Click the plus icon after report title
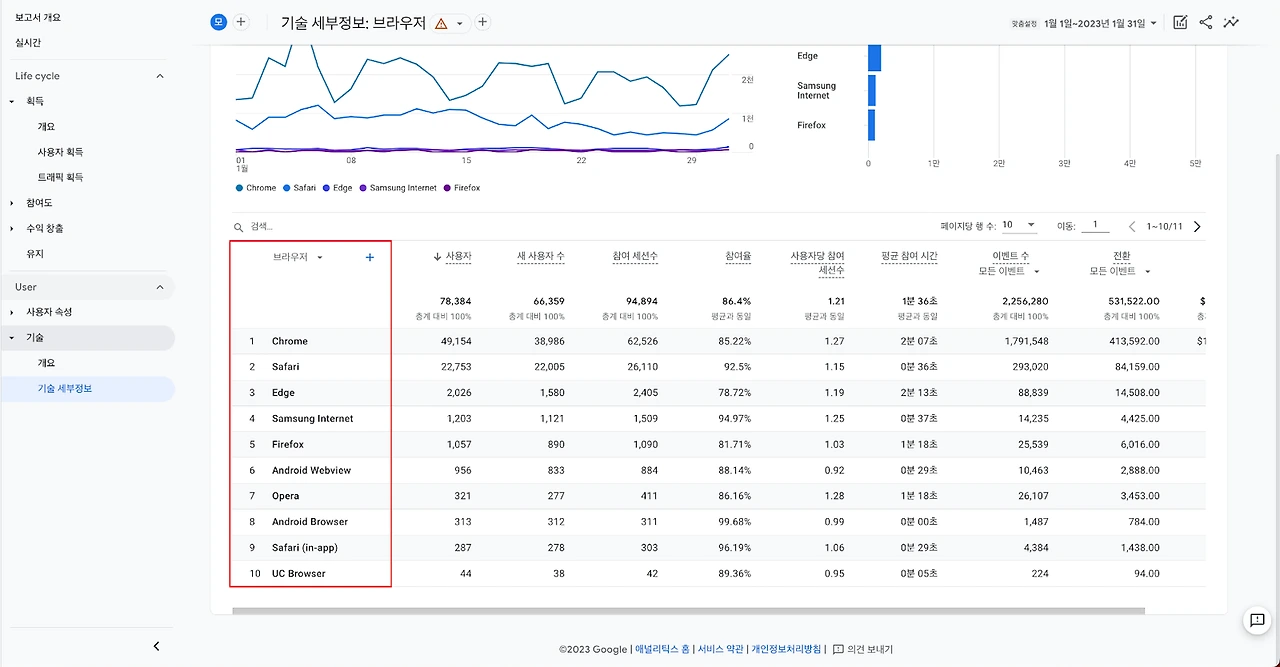 pyautogui.click(x=482, y=22)
